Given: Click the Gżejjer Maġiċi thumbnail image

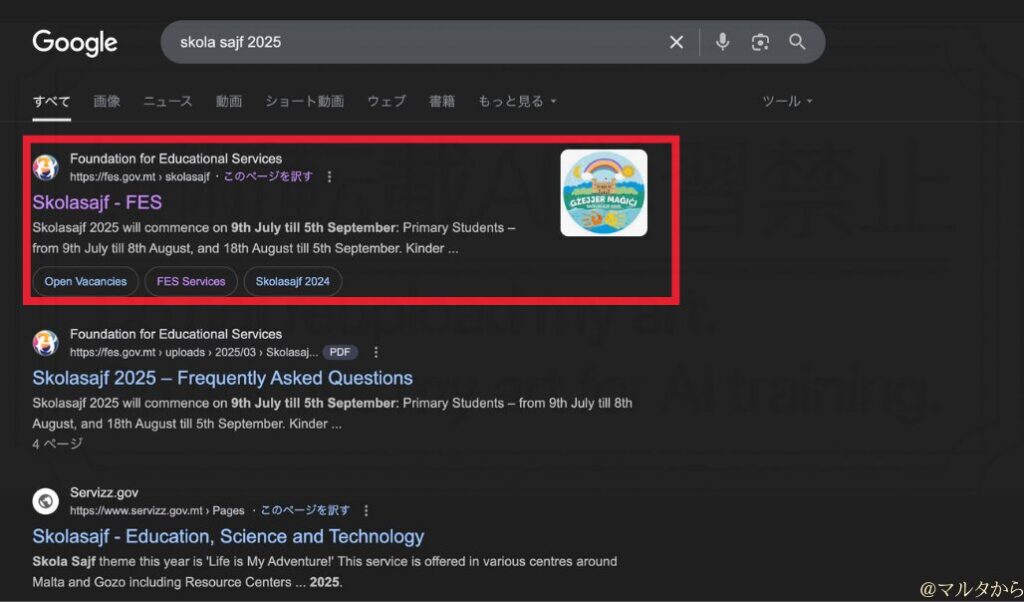Looking at the screenshot, I should tap(604, 193).
